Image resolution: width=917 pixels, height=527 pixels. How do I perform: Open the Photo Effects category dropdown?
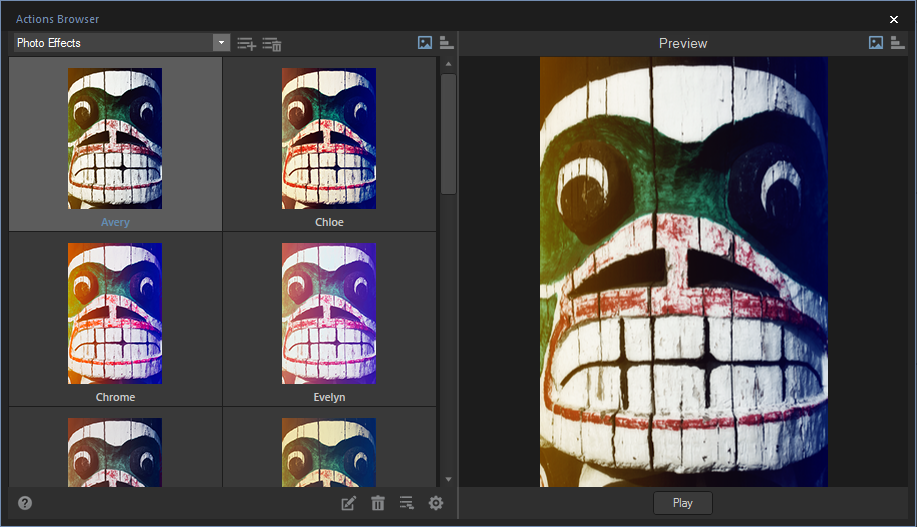click(x=122, y=43)
